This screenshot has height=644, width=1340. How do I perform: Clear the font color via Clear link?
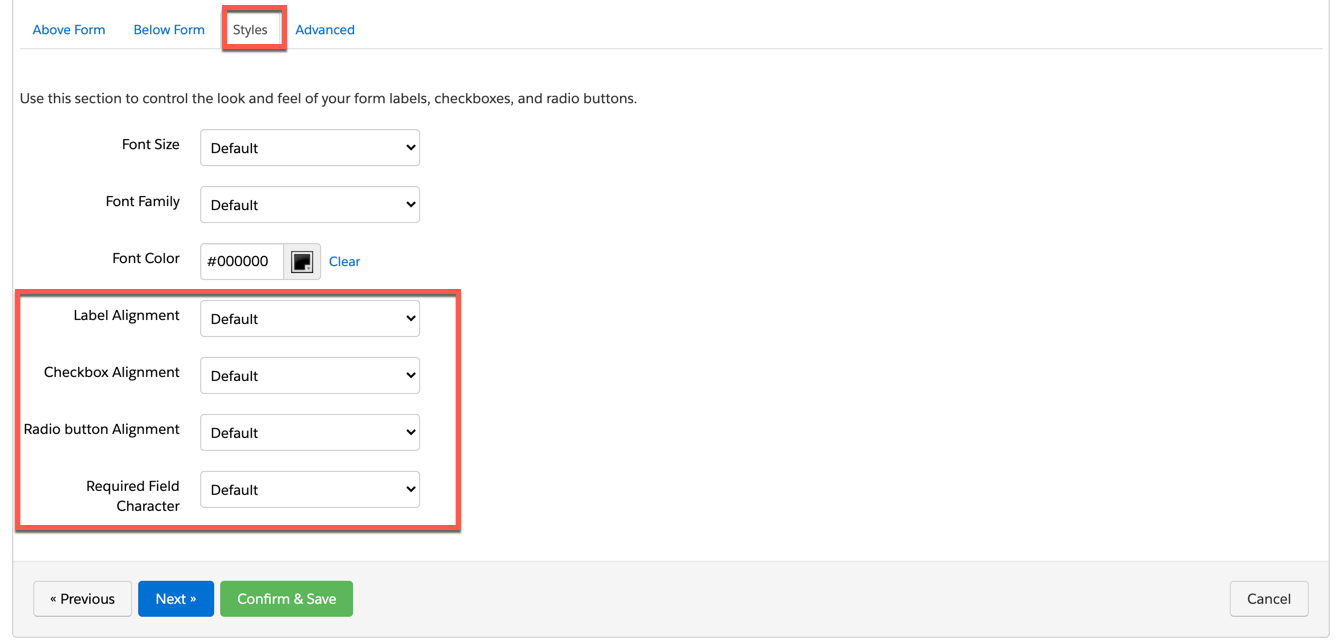pyautogui.click(x=344, y=262)
